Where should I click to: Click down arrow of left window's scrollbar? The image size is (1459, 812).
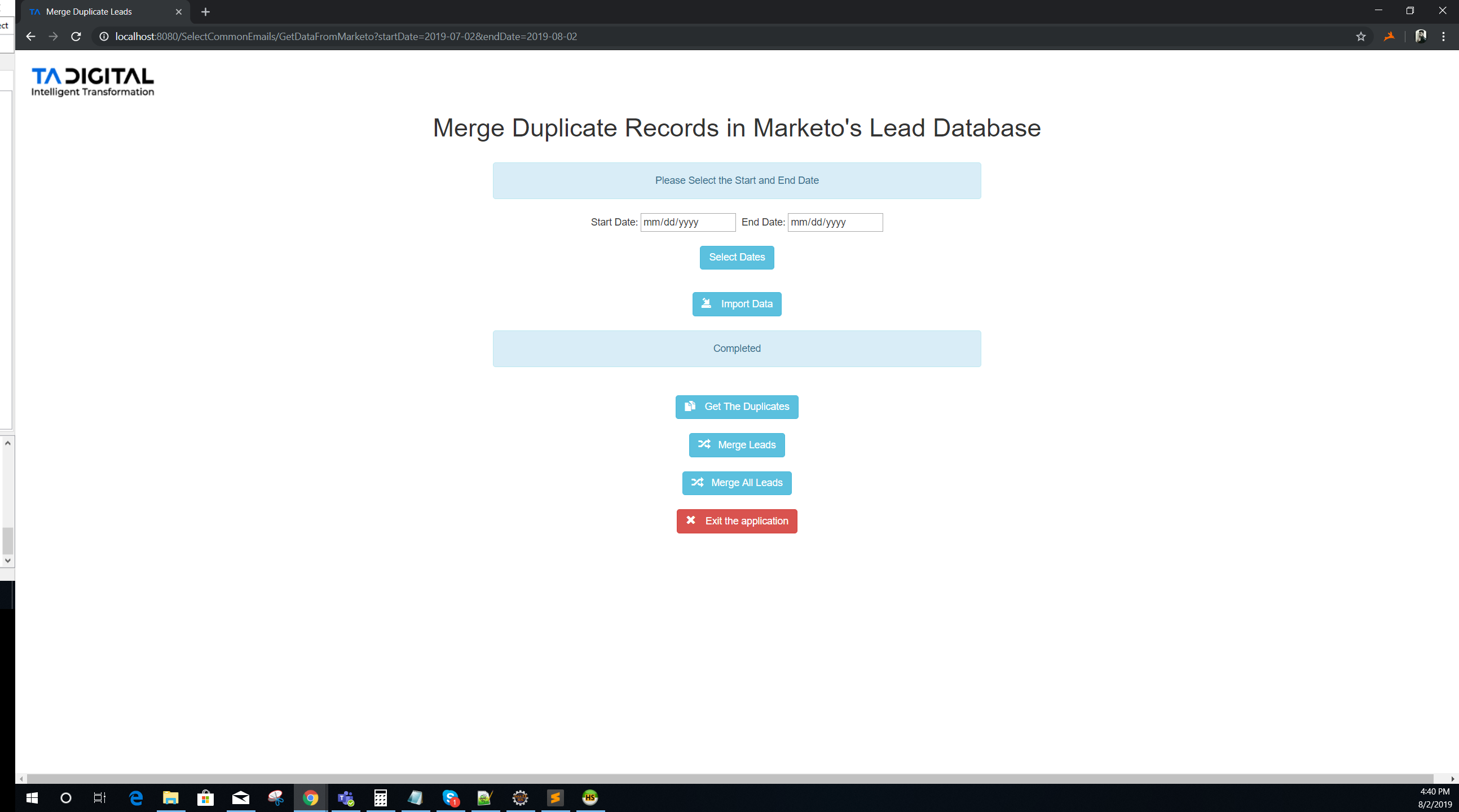tap(7, 560)
